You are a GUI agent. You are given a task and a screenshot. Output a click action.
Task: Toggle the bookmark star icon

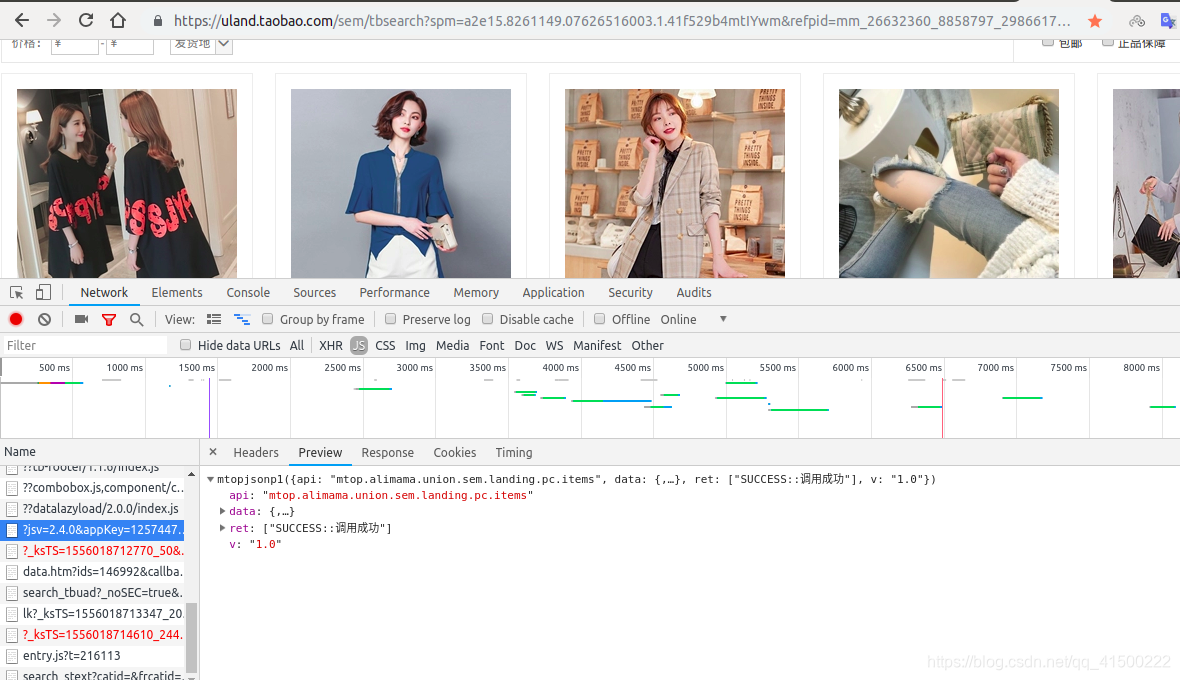[1095, 21]
